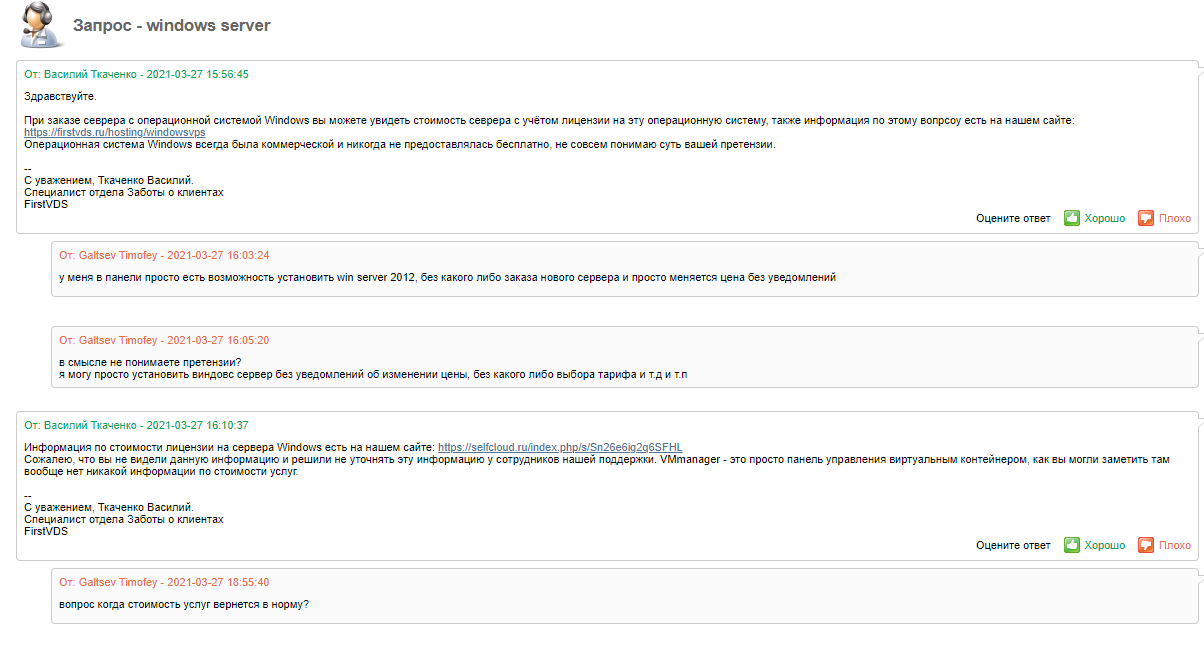Click the message asking when the price returns
Screen dimensions: 1204x646
184,604
